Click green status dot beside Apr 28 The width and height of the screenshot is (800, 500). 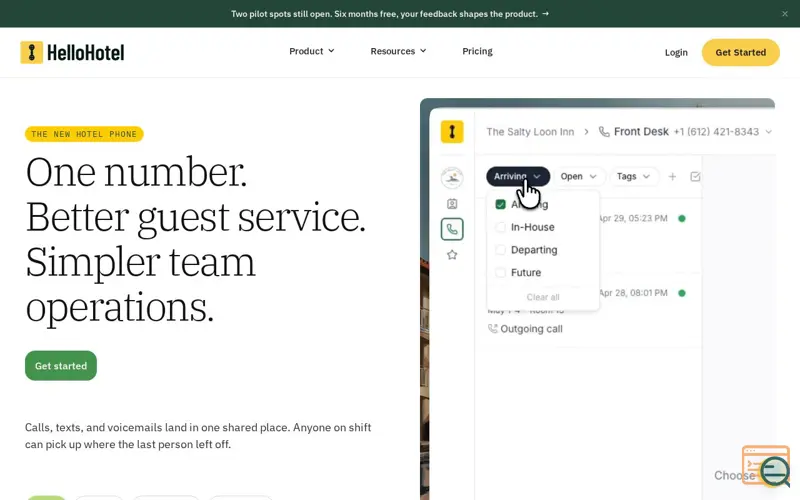click(x=682, y=293)
